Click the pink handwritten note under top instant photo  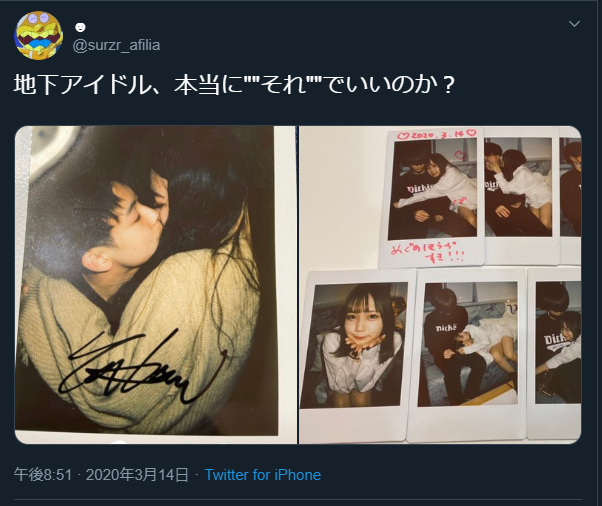pos(428,252)
